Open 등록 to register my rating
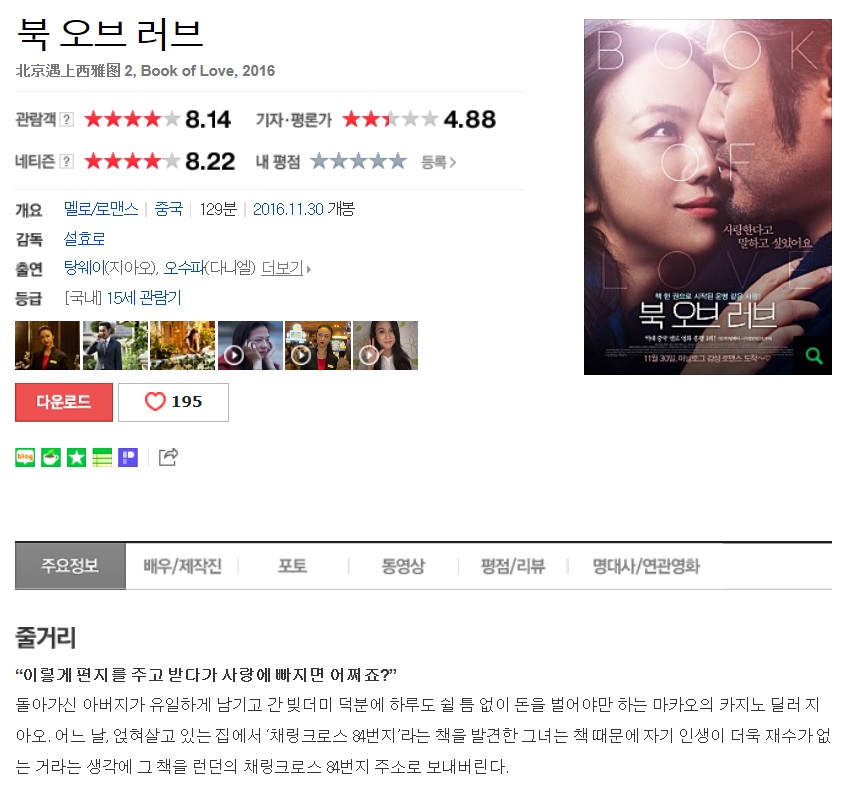851x795 pixels. [439, 162]
